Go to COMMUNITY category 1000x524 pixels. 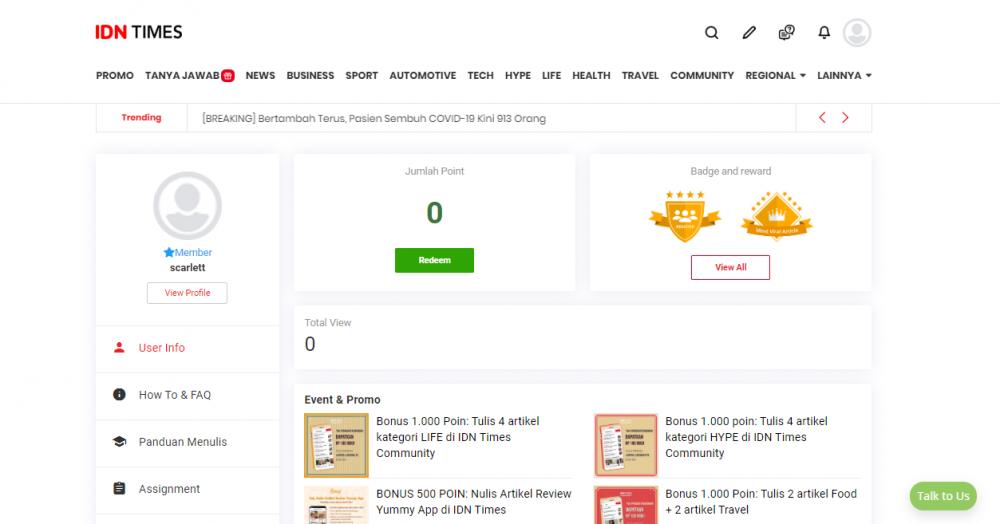pos(702,75)
